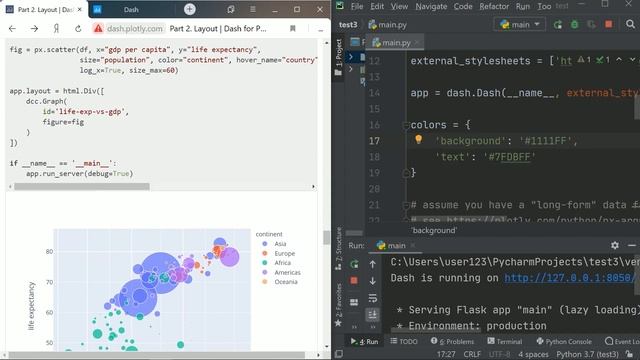The height and width of the screenshot is (360, 640).
Task: Click CRLF line separator in status bar
Action: click(472, 354)
